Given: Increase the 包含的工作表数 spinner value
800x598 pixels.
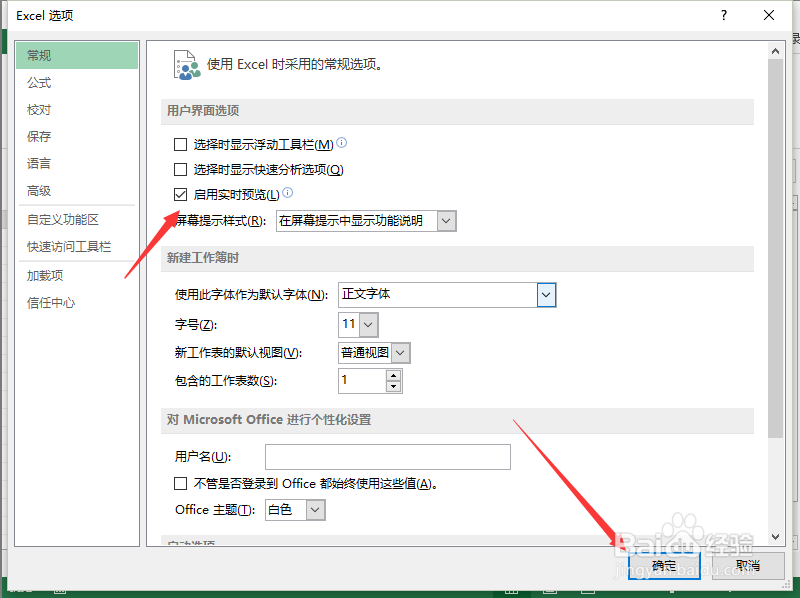Looking at the screenshot, I should coord(393,376).
